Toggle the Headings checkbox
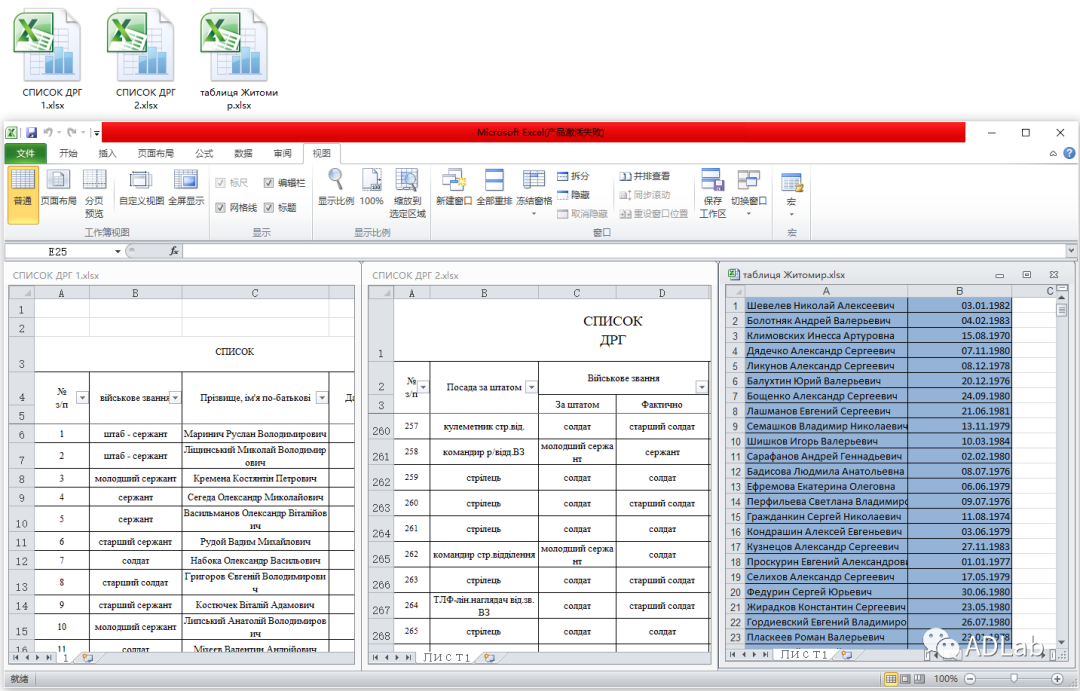1080x691 pixels. tap(268, 209)
